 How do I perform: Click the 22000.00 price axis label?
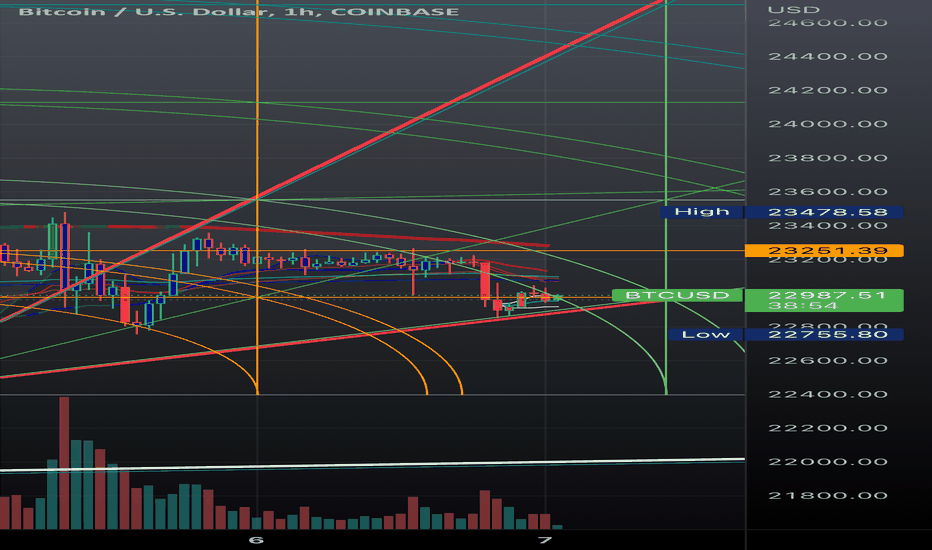pos(828,462)
